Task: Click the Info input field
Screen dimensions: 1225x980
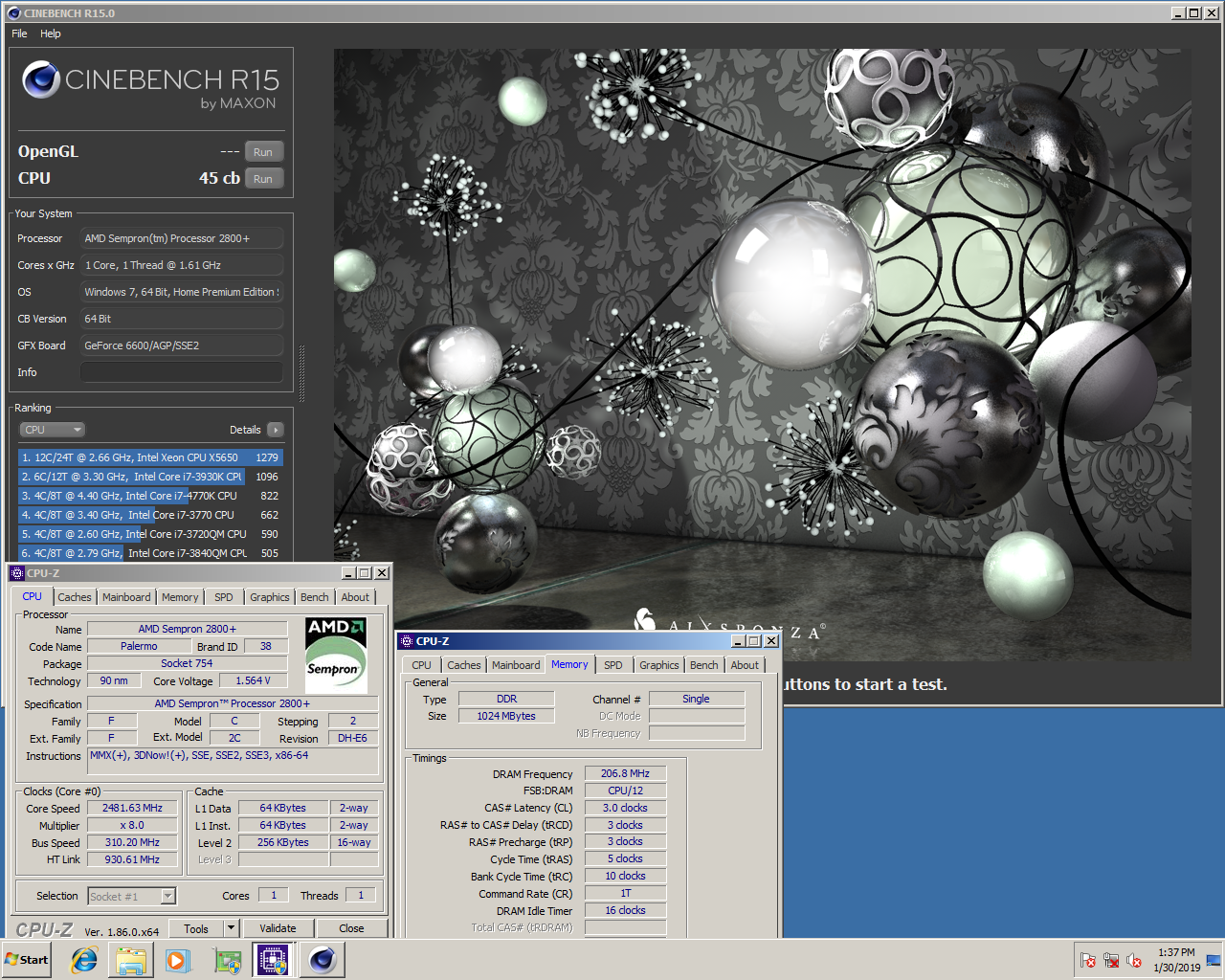Action: (182, 372)
